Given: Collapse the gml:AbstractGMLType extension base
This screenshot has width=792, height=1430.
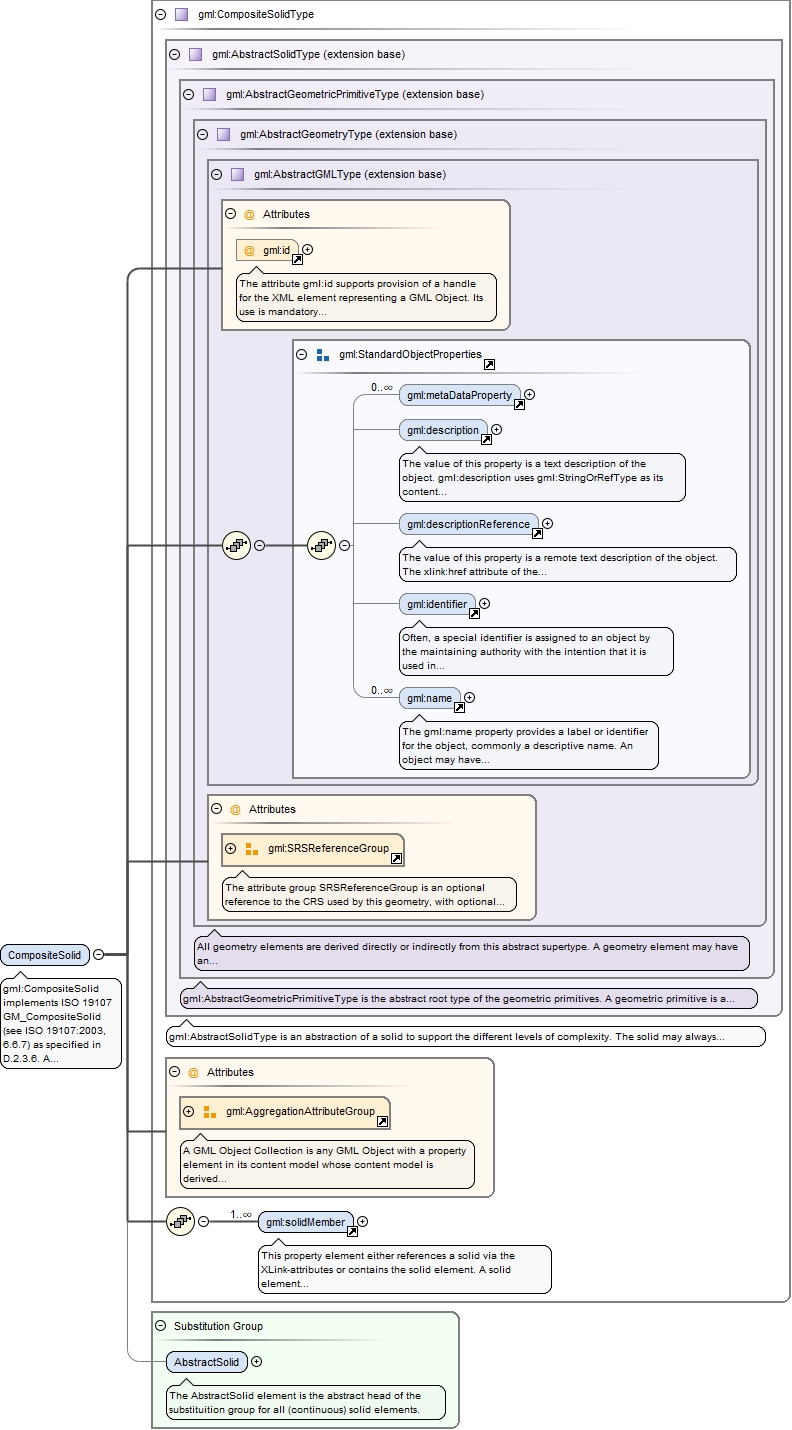Looking at the screenshot, I should coord(216,174).
